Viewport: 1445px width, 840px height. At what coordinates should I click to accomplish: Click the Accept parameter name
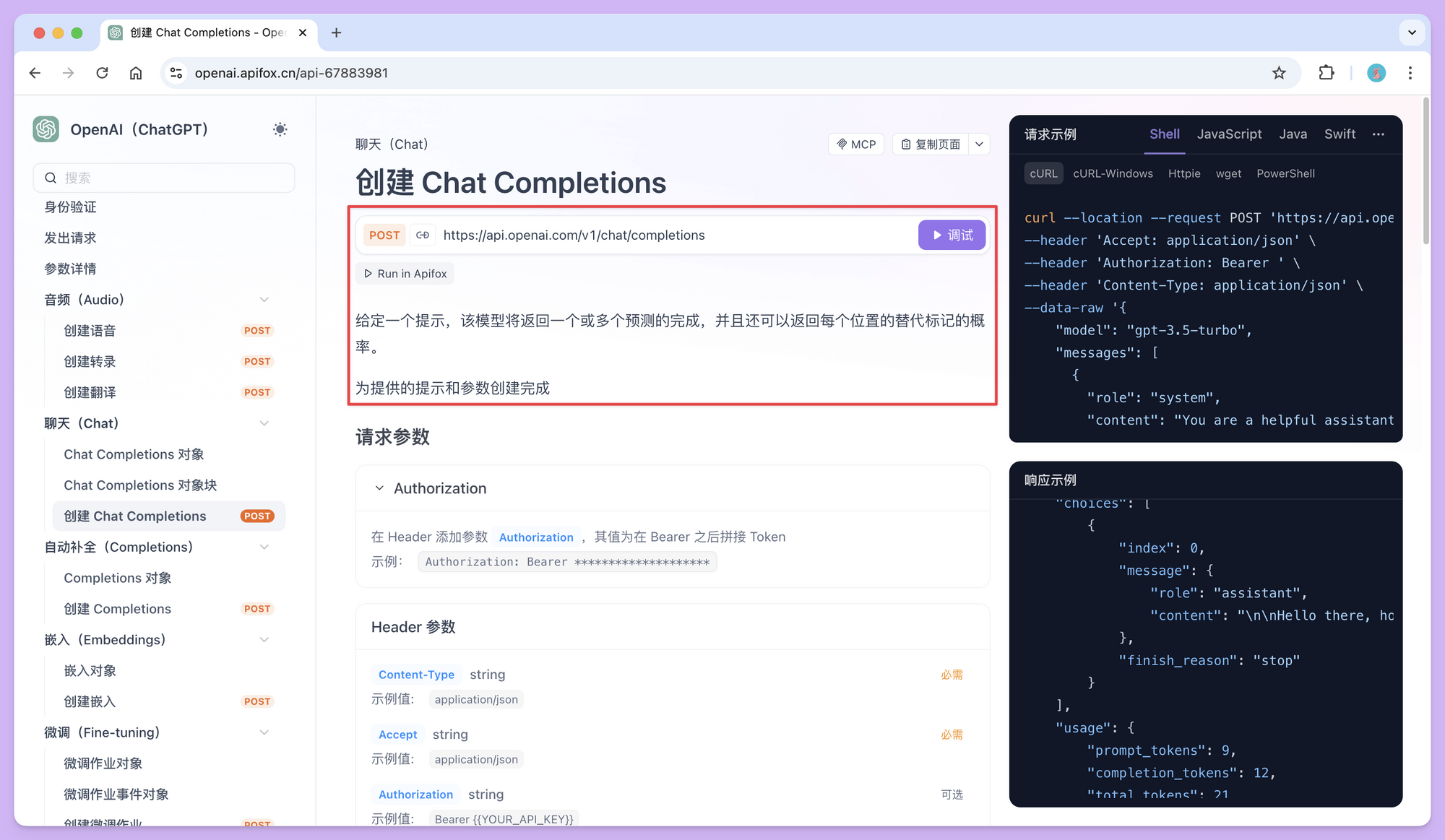397,735
